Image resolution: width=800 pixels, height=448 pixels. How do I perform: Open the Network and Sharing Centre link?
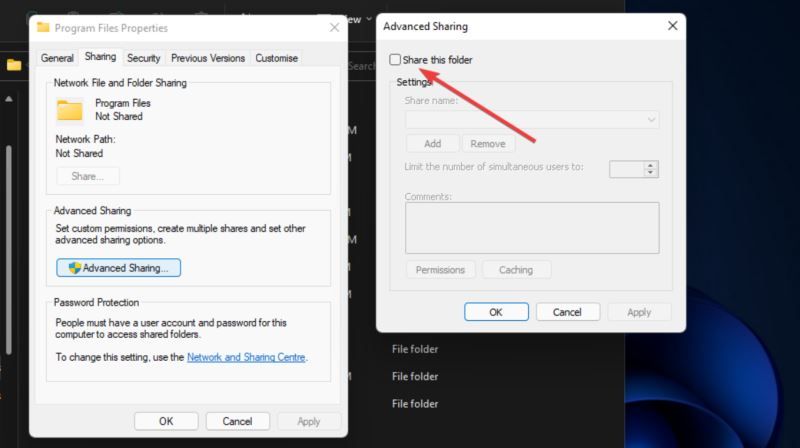pos(247,357)
